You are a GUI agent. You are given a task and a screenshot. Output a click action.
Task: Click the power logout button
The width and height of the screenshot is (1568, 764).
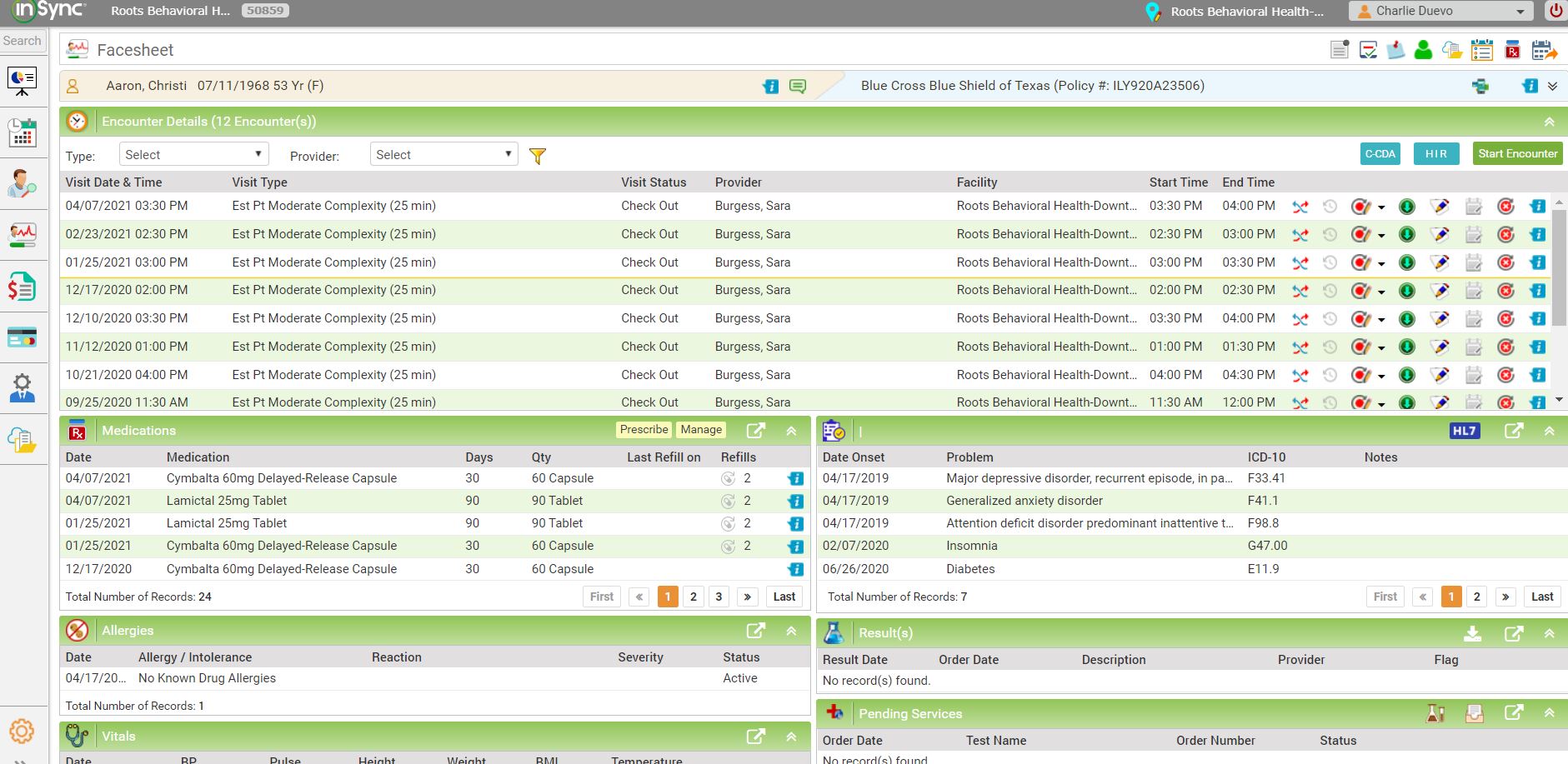pos(1556,11)
